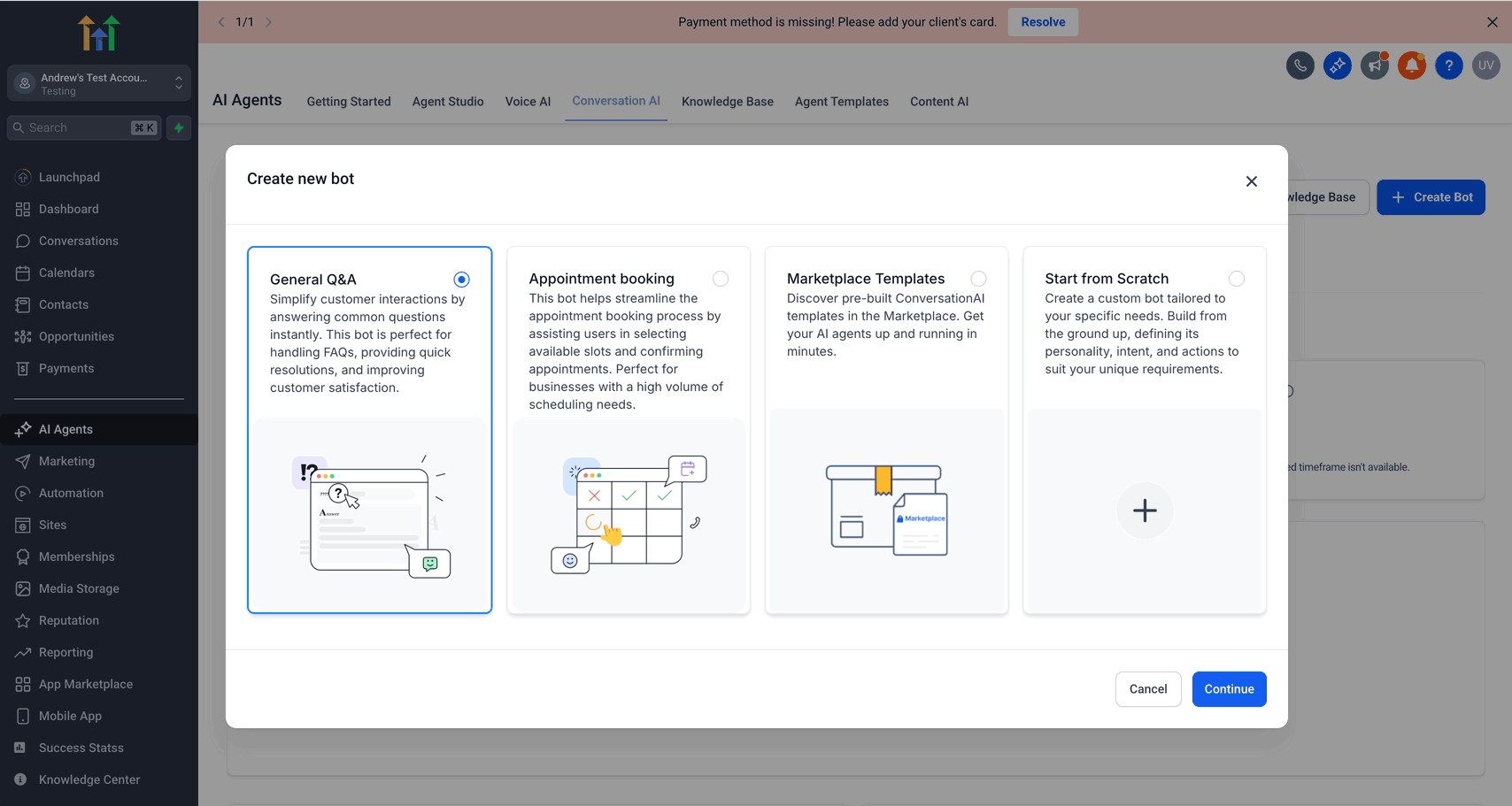Image resolution: width=1512 pixels, height=806 pixels.
Task: Switch to the Conversation AI tab
Action: click(x=616, y=101)
